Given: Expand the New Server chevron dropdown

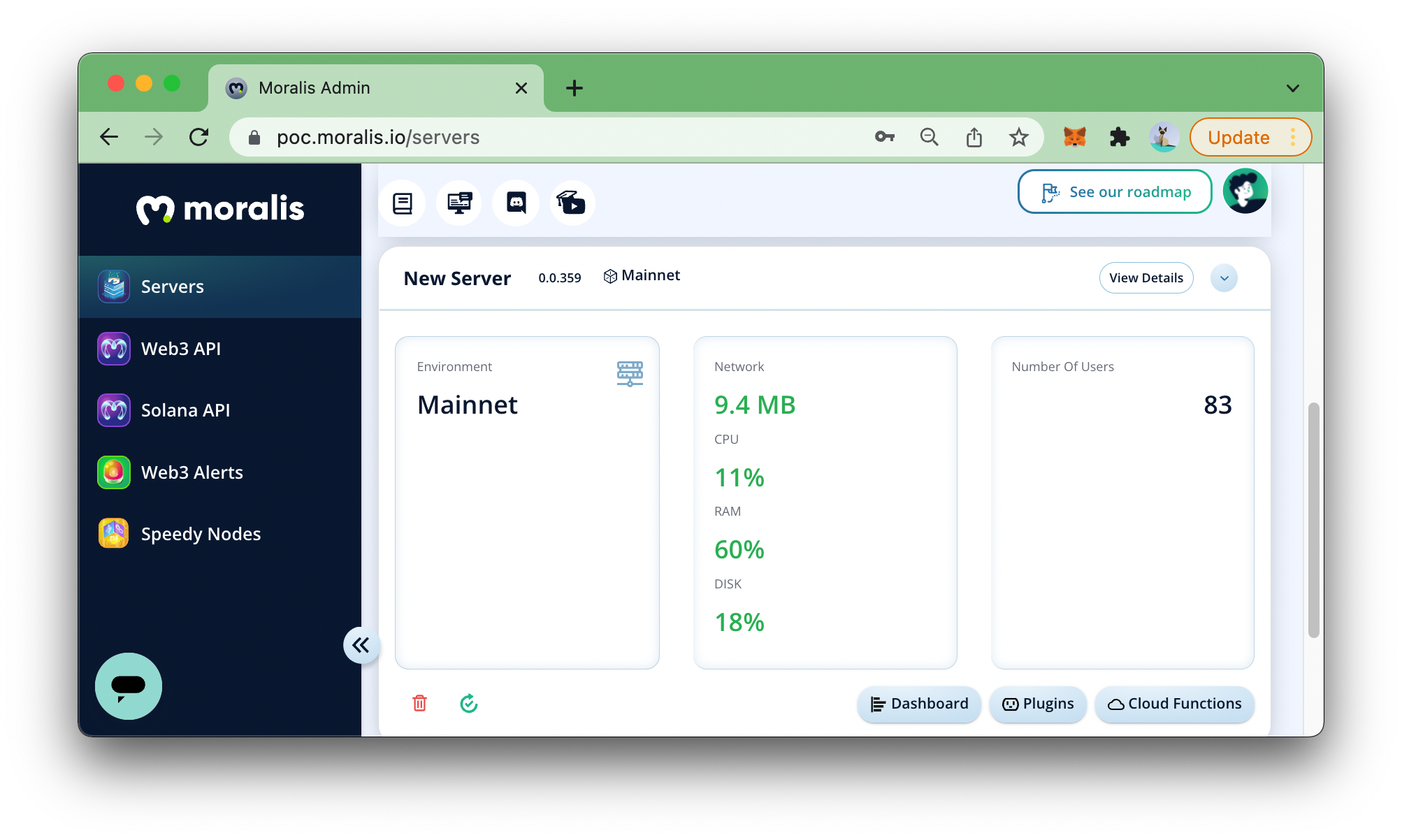Looking at the screenshot, I should pos(1224,278).
